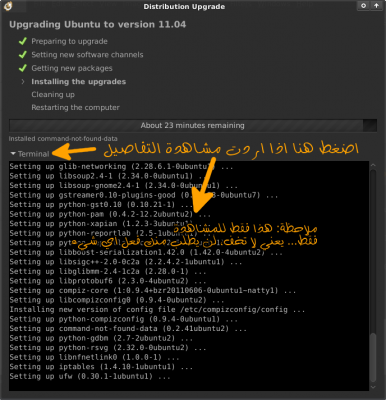Click the terminal line for python-xapian
Viewport: 386px width, 400px height.
pos(101,224)
